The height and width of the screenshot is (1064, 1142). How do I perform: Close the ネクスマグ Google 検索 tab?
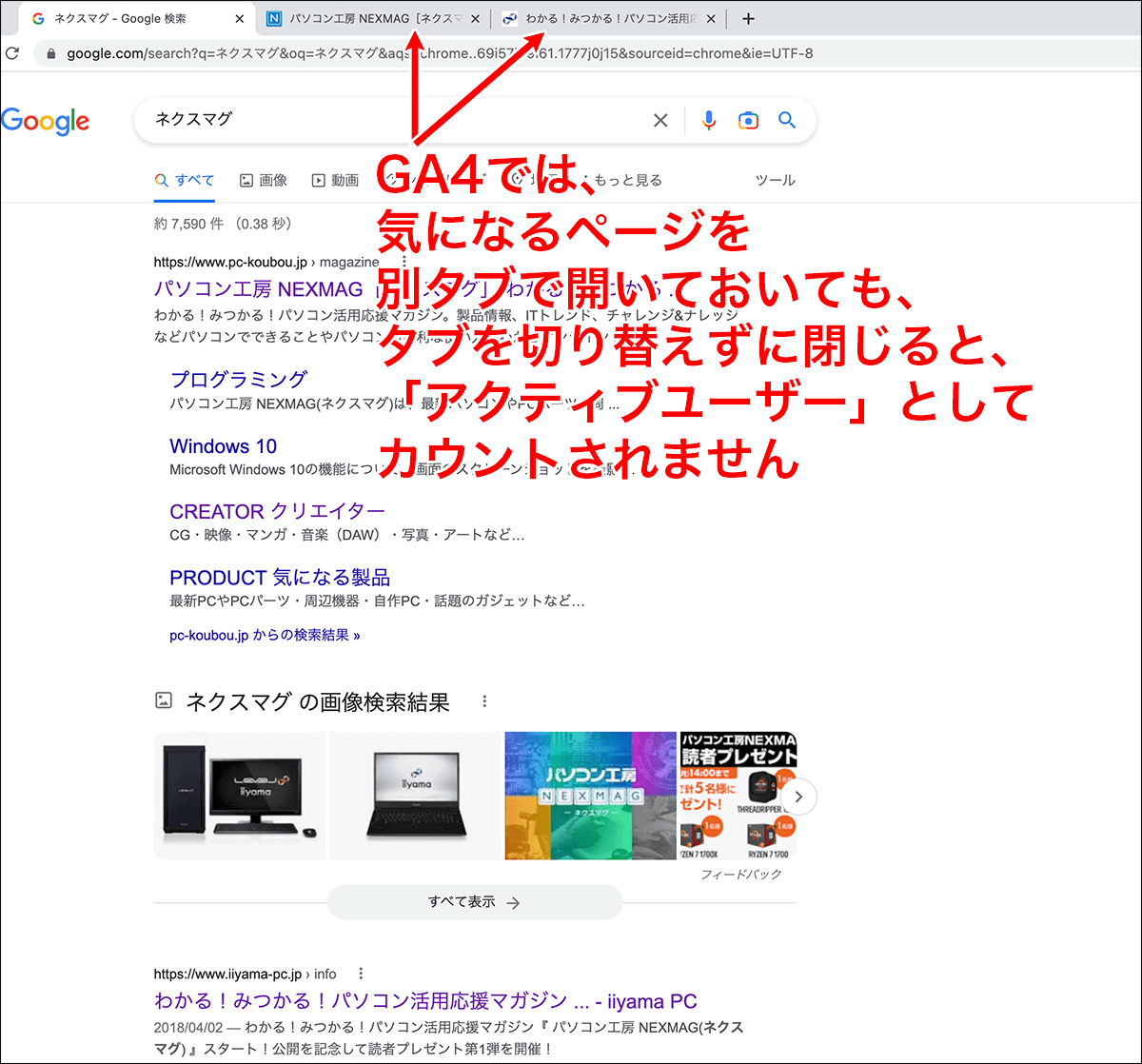coord(238,18)
